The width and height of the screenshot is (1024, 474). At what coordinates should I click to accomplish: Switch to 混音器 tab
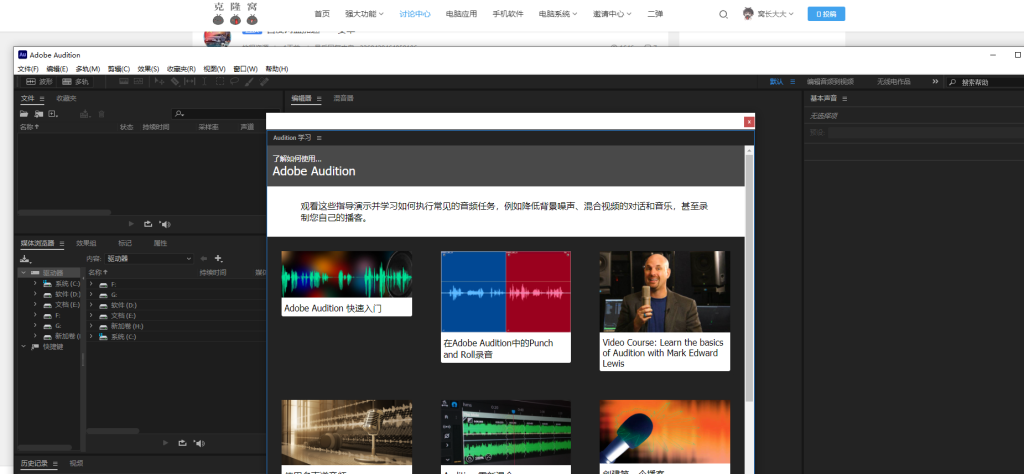344,99
